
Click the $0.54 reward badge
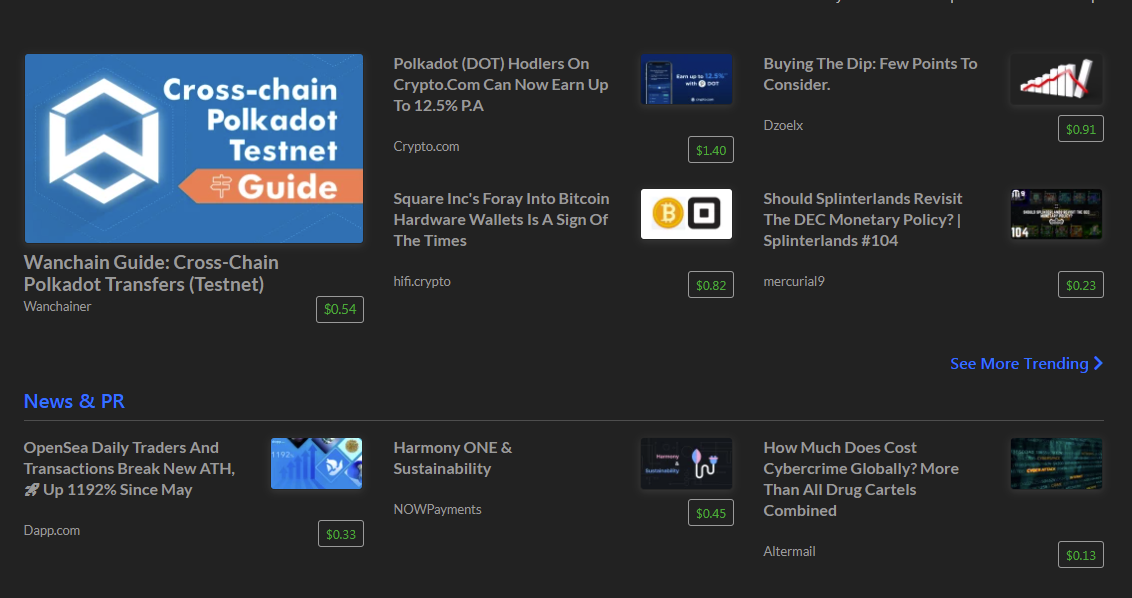[x=340, y=309]
